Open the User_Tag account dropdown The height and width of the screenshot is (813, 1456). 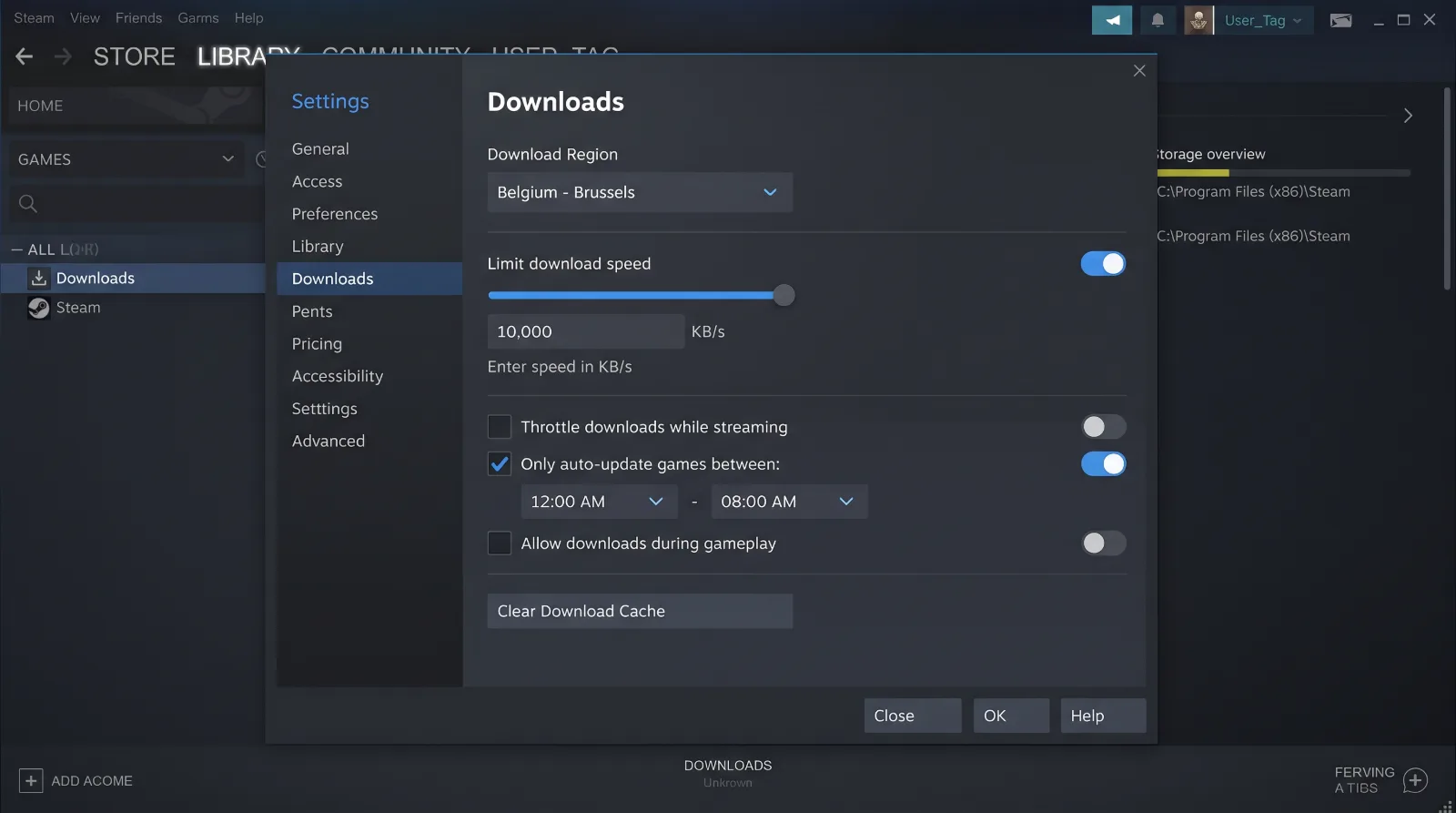(x=1263, y=20)
